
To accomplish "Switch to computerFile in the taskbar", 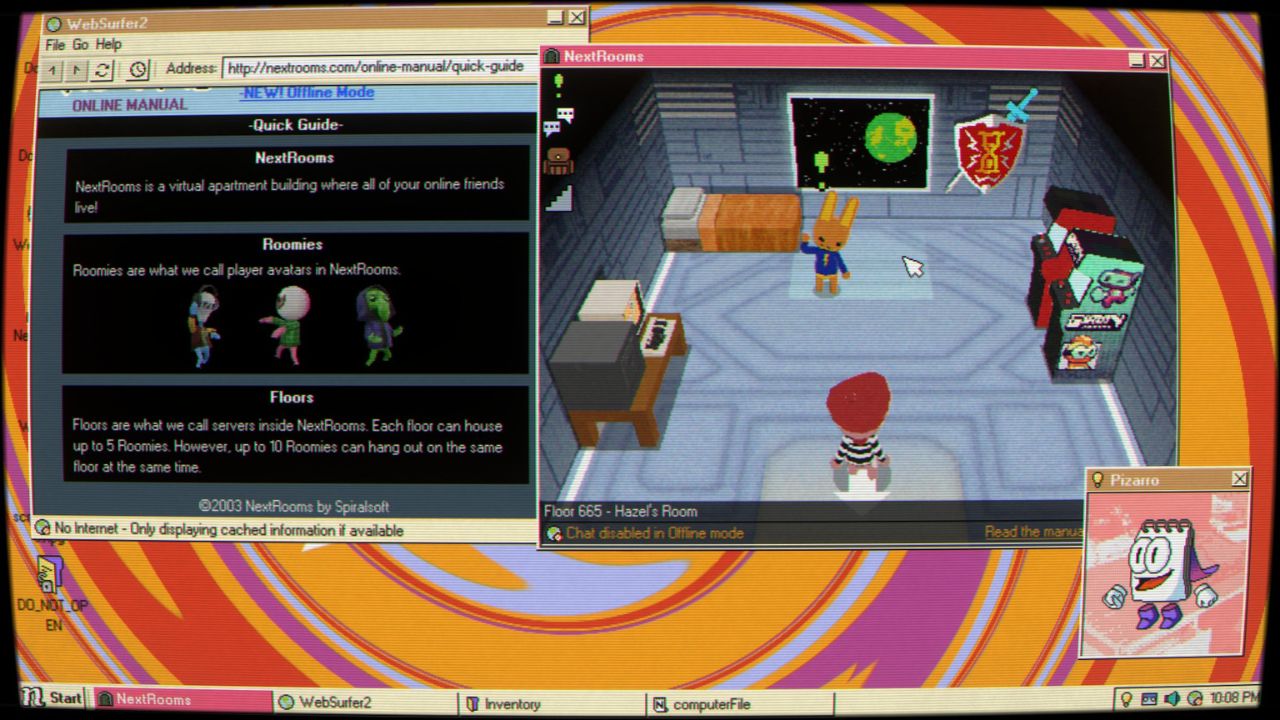I will (738, 704).
